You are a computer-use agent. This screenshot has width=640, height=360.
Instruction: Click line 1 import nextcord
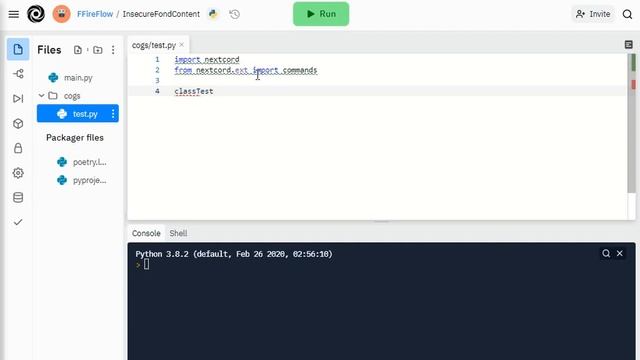(x=207, y=60)
